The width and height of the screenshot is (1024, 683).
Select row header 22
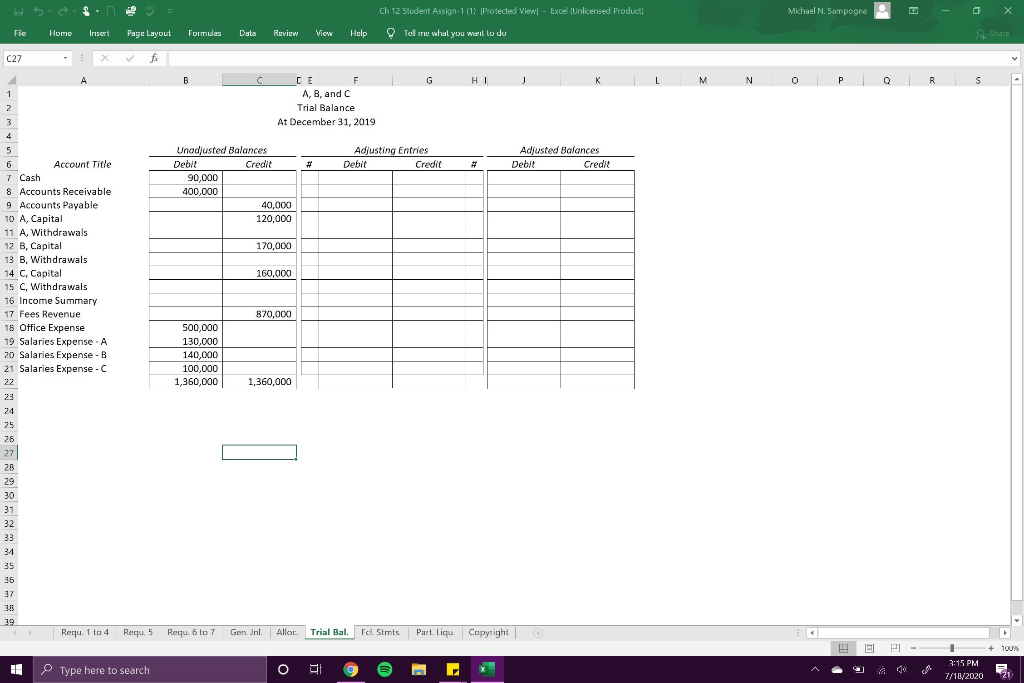coord(9,382)
